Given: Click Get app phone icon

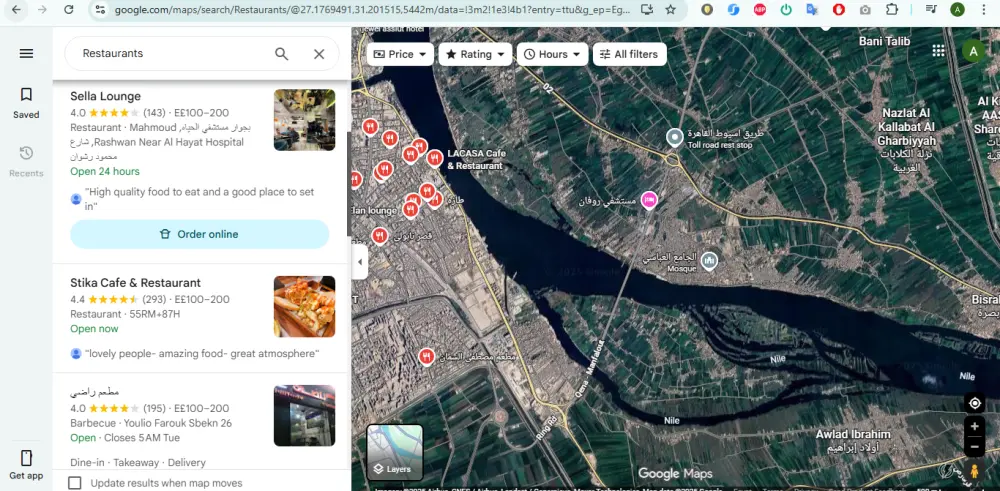Looking at the screenshot, I should click(26, 458).
